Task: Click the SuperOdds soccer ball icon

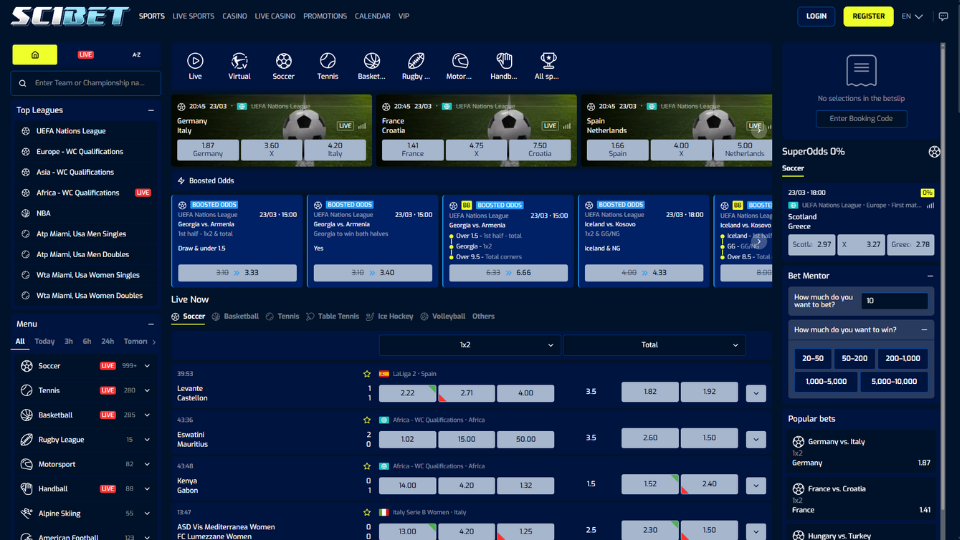Action: 934,152
